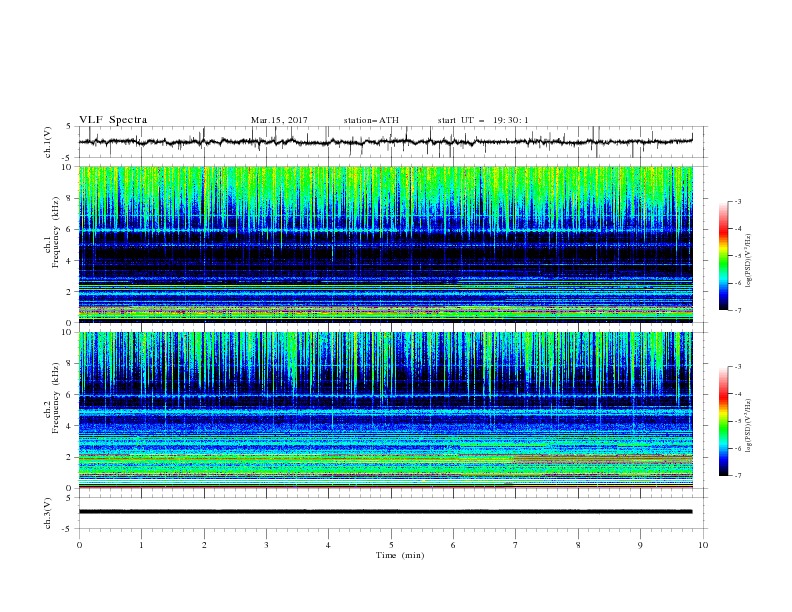Click the time axis tick label "4"
The height and width of the screenshot is (612, 792).
coord(328,545)
